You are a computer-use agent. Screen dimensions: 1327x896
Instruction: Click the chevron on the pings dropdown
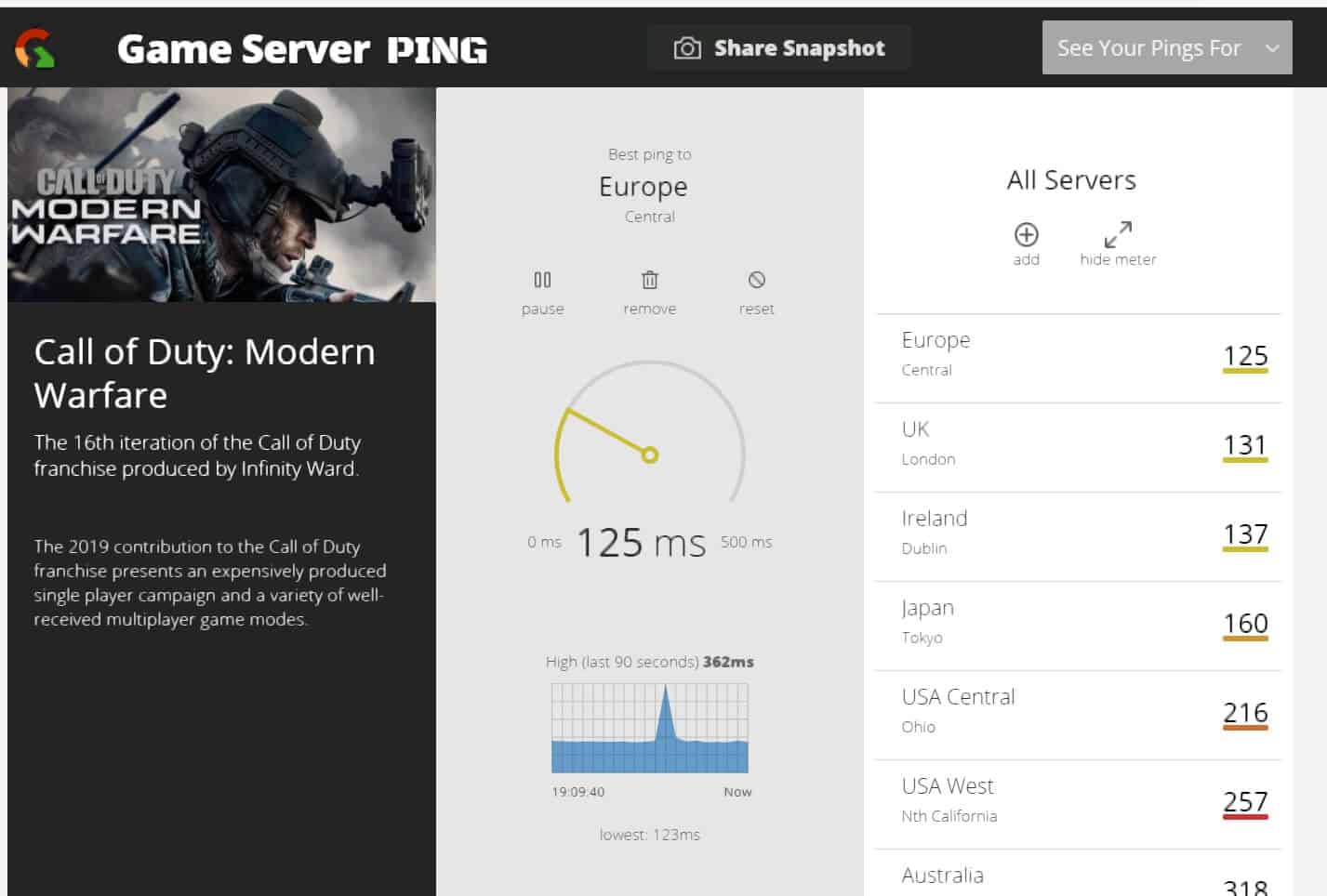(x=1272, y=48)
